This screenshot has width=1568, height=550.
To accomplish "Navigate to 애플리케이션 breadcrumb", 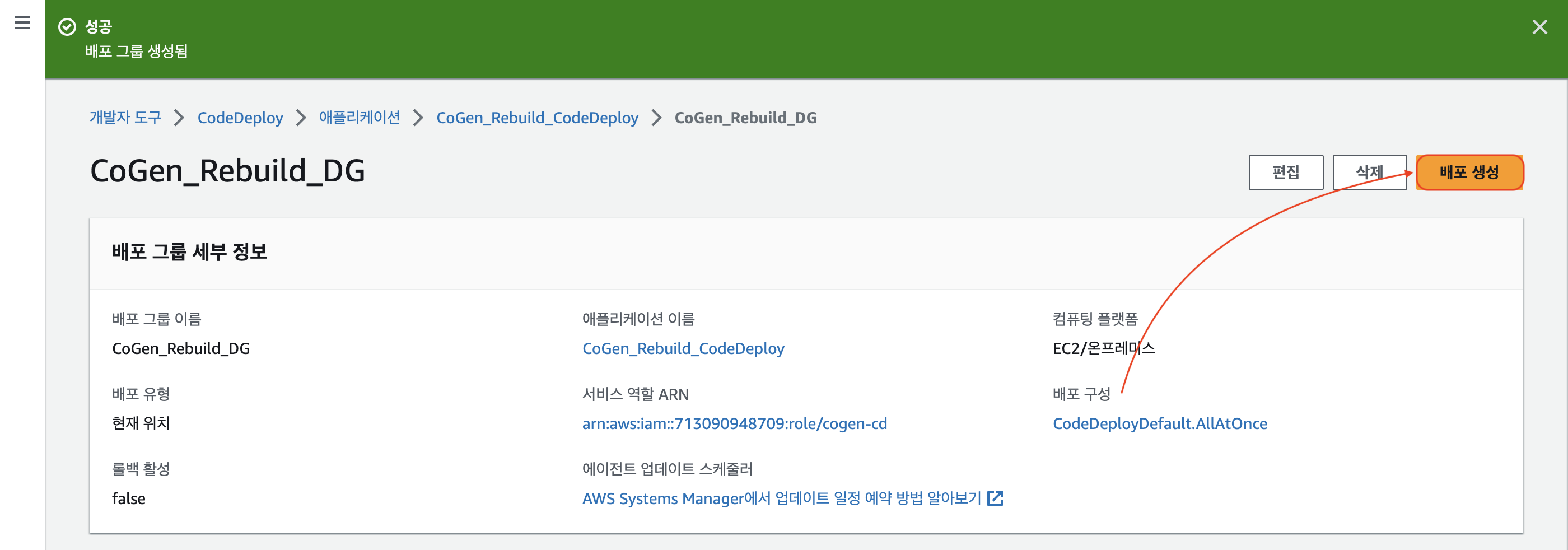I will click(360, 118).
